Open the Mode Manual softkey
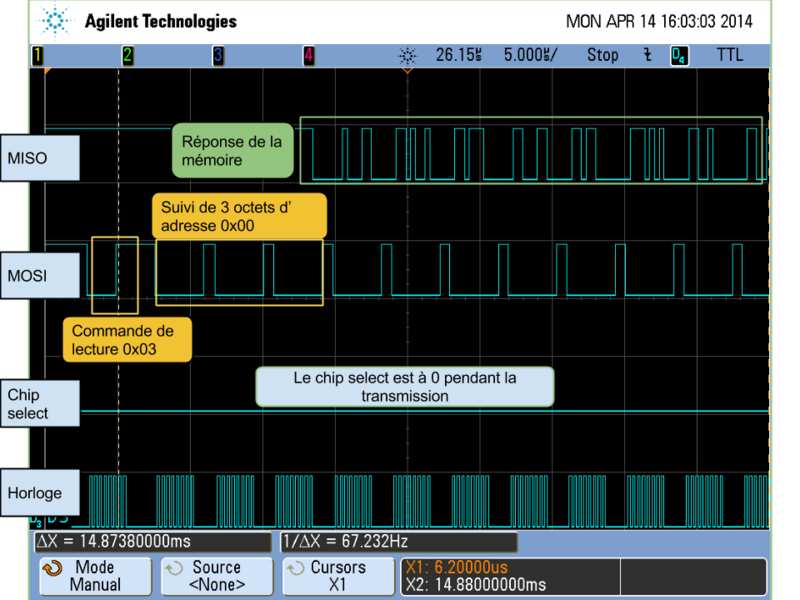This screenshot has height=600, width=800. point(95,576)
